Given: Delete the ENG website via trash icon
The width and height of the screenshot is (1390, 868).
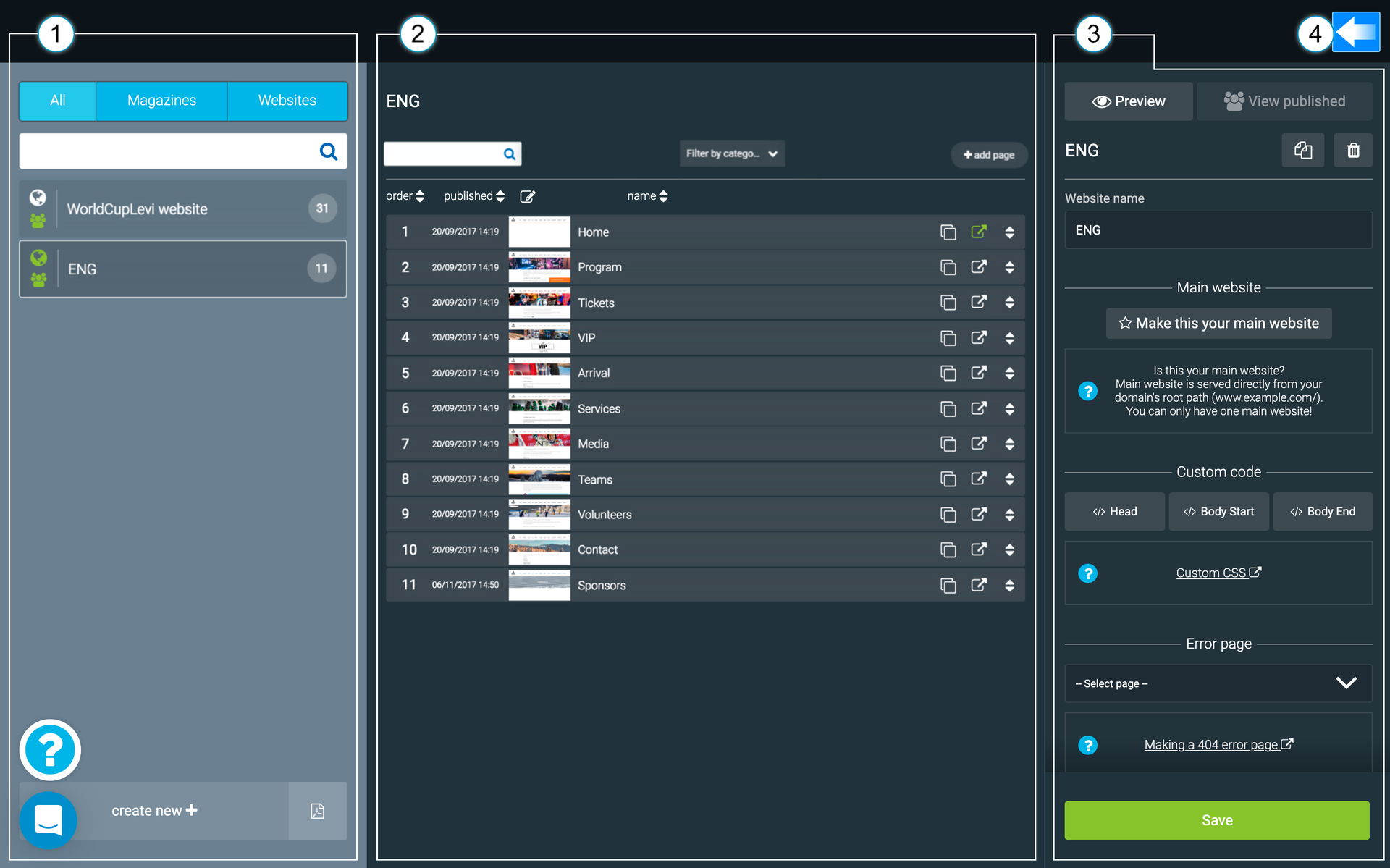Looking at the screenshot, I should click(1353, 150).
